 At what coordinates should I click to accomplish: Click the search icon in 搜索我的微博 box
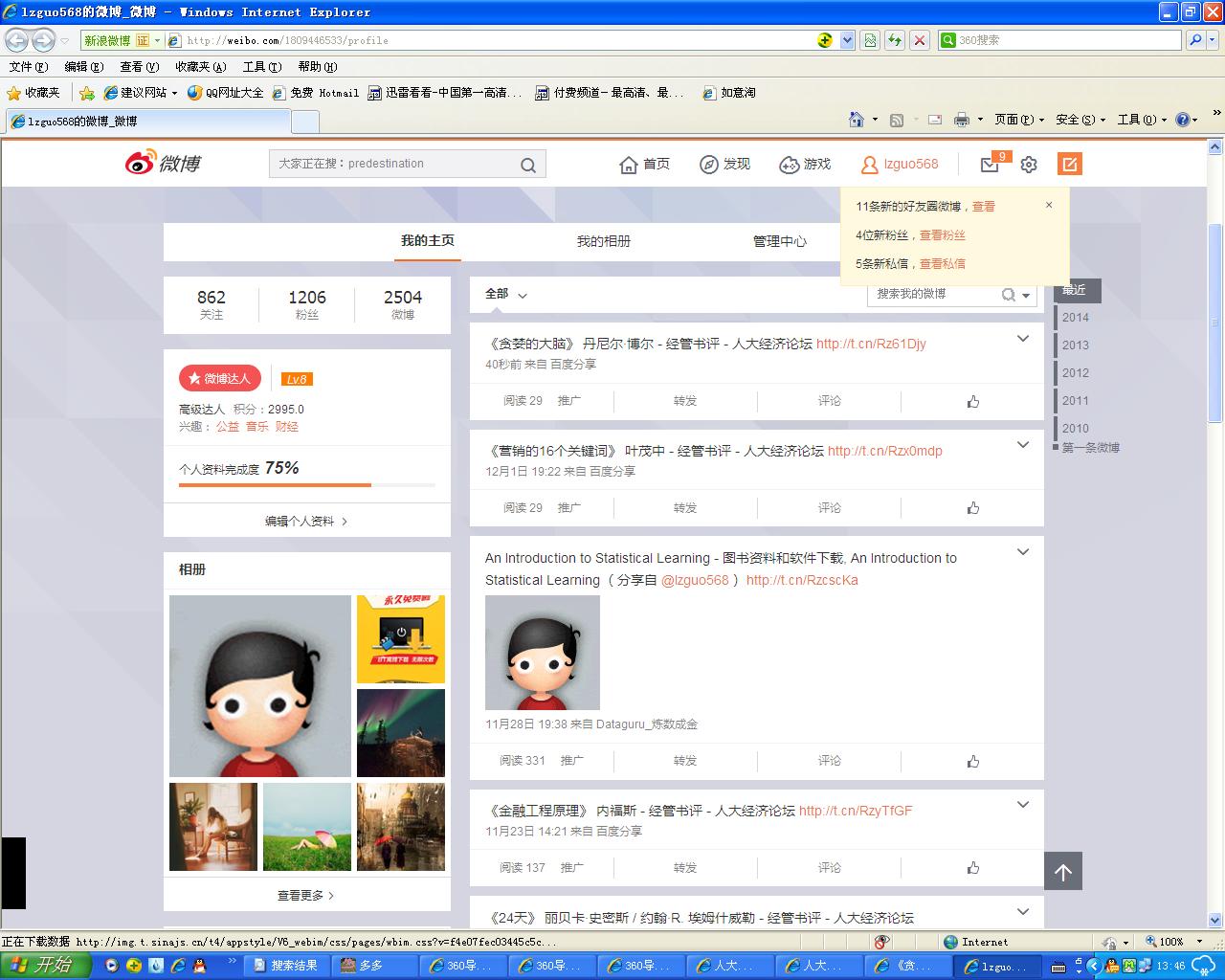[1008, 295]
